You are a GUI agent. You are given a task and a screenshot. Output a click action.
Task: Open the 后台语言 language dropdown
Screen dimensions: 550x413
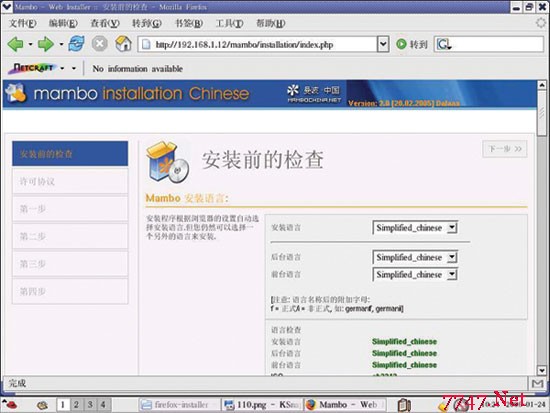(415, 257)
